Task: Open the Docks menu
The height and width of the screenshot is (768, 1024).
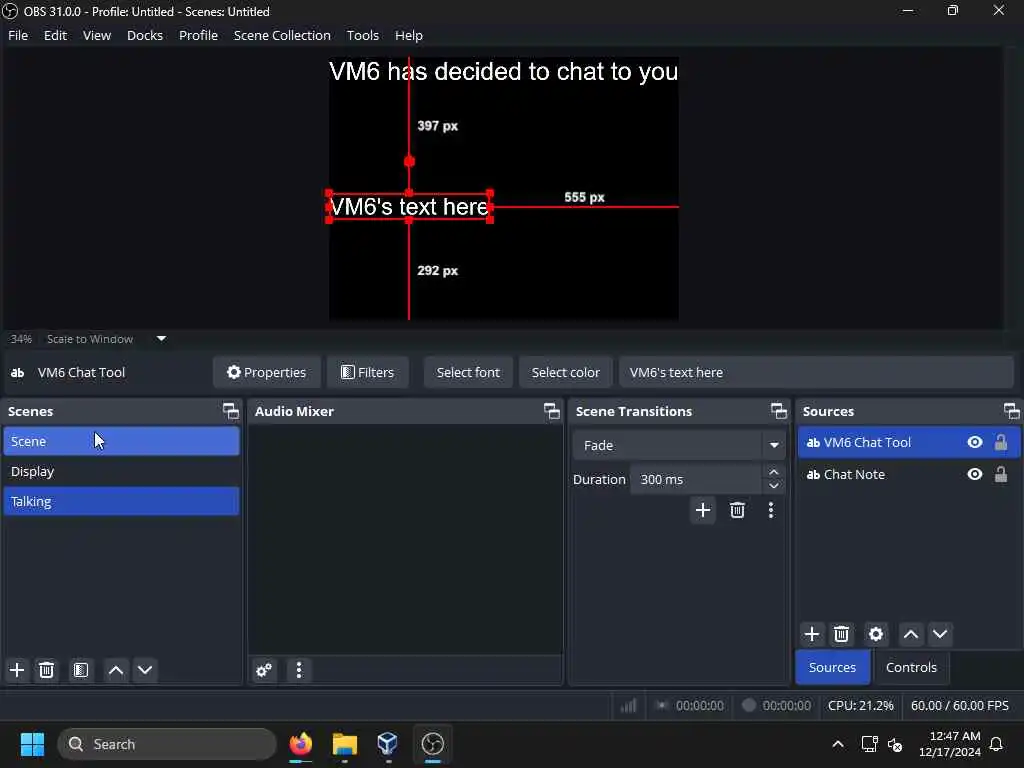Action: 145,35
